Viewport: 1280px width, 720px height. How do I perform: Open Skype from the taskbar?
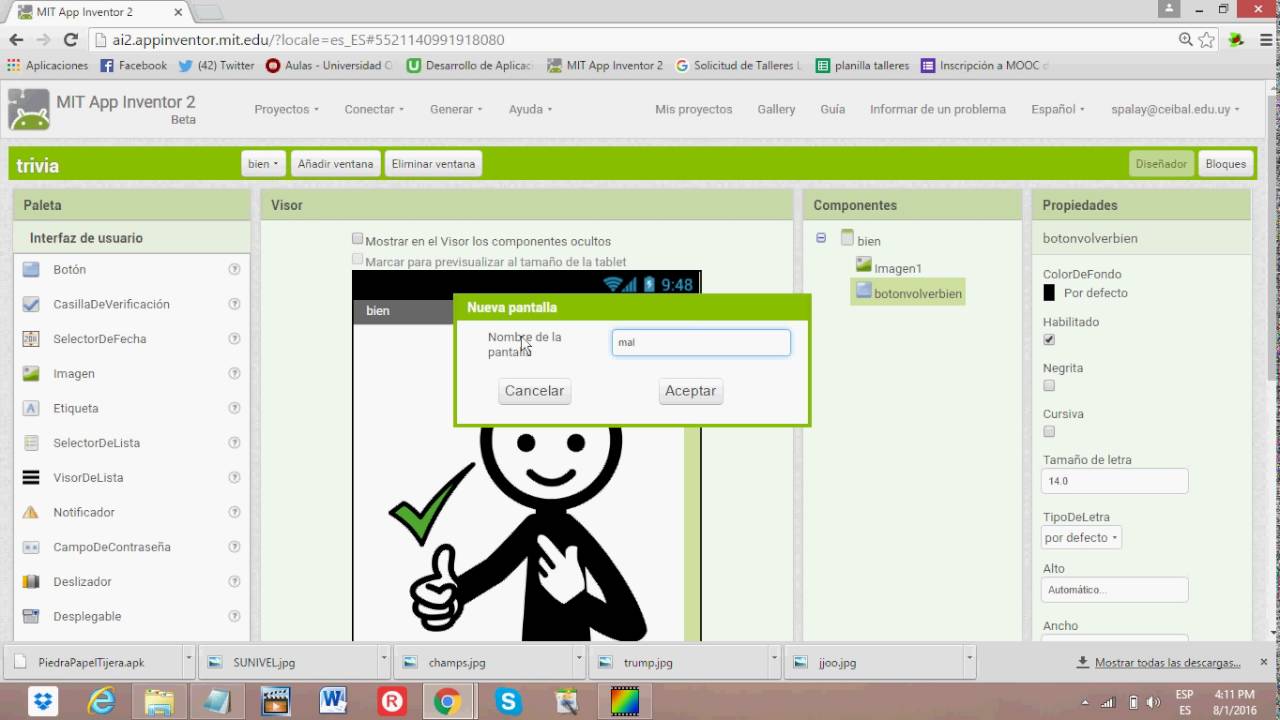click(x=508, y=701)
